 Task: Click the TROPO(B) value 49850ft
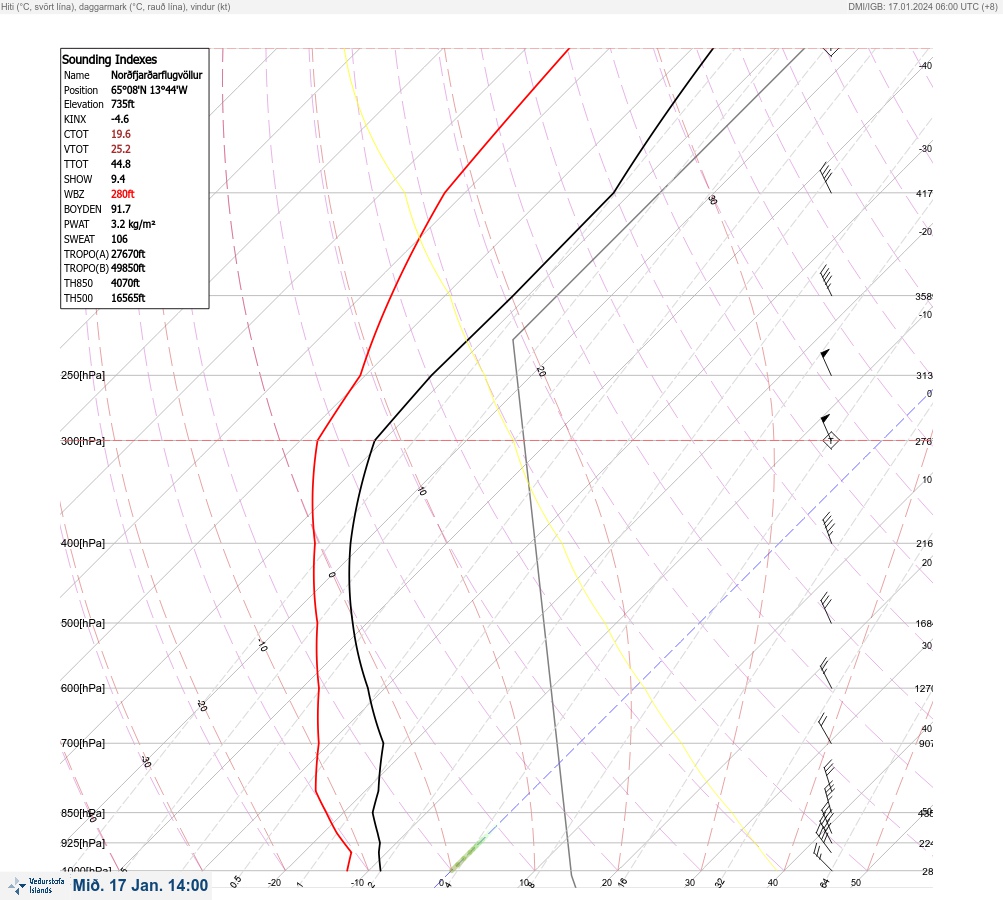pos(128,268)
